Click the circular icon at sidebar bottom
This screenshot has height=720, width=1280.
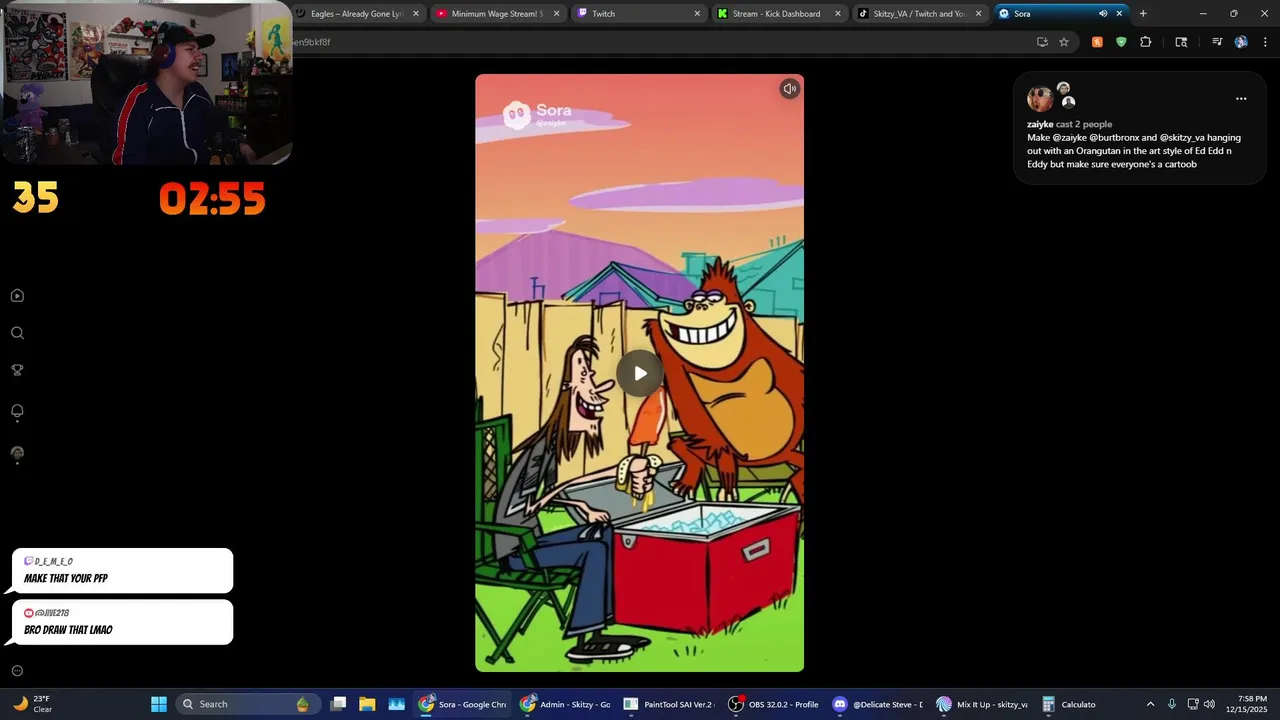[x=17, y=671]
